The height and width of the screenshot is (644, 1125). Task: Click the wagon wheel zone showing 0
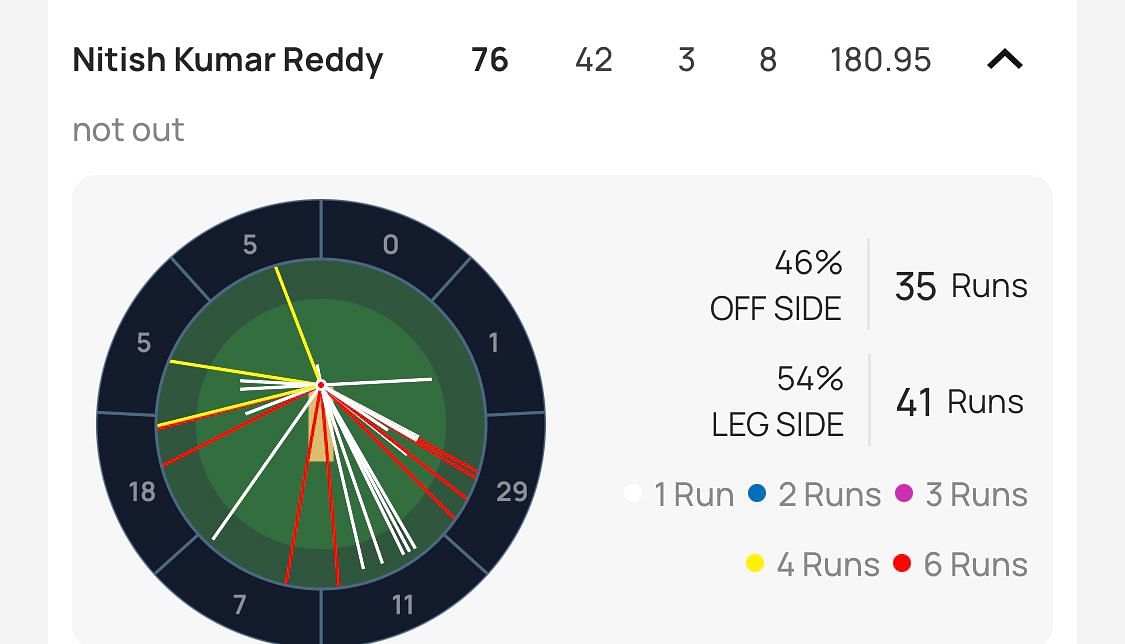click(x=391, y=244)
